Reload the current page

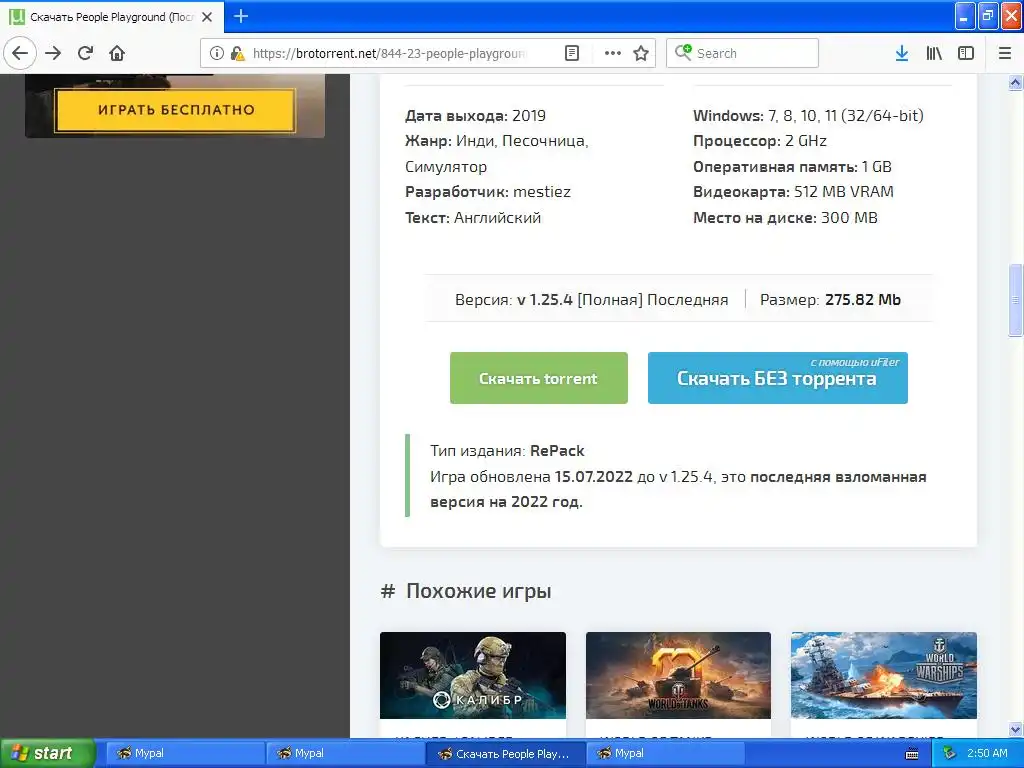tap(86, 54)
